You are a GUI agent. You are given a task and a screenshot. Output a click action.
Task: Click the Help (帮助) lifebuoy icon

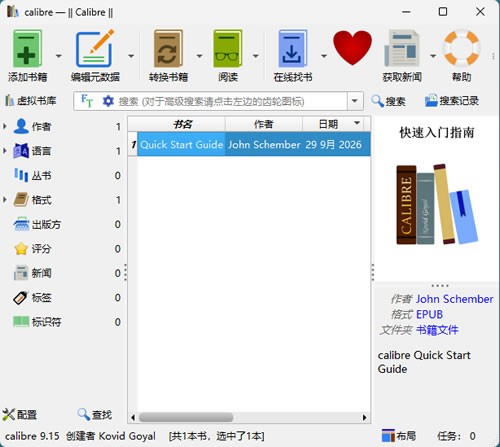tap(461, 48)
